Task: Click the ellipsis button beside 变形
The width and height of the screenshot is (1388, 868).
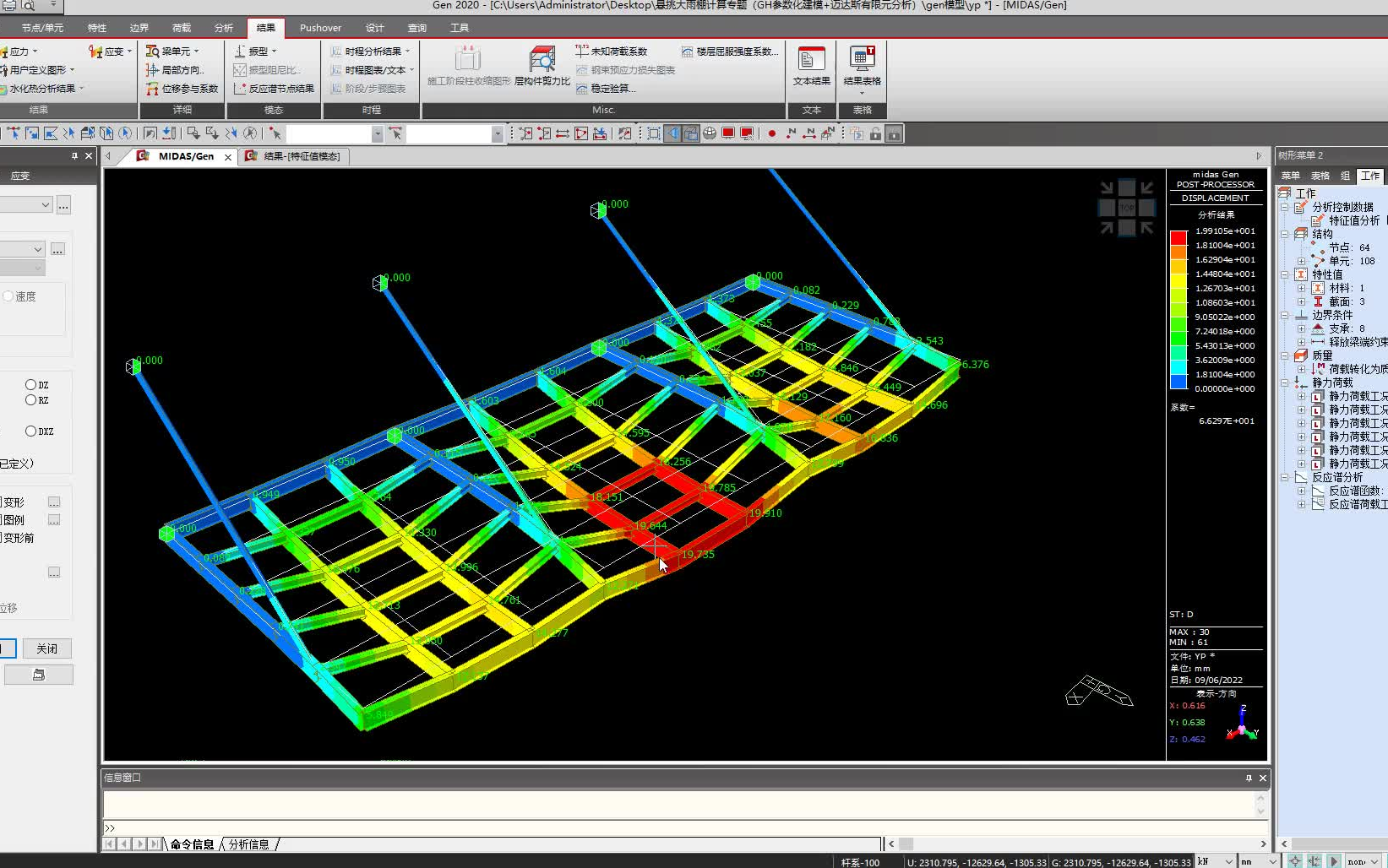Action: pyautogui.click(x=54, y=502)
